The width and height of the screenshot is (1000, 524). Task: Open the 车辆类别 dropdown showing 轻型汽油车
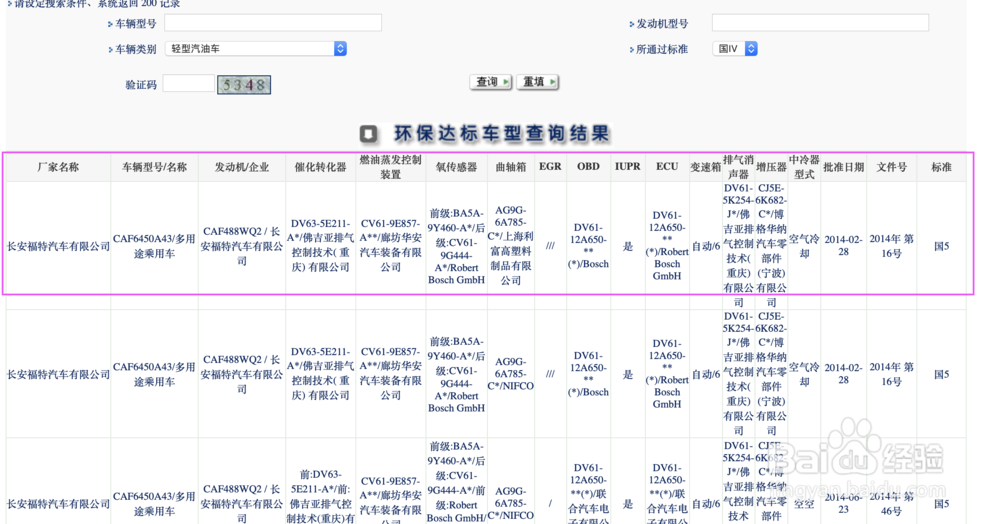point(256,48)
